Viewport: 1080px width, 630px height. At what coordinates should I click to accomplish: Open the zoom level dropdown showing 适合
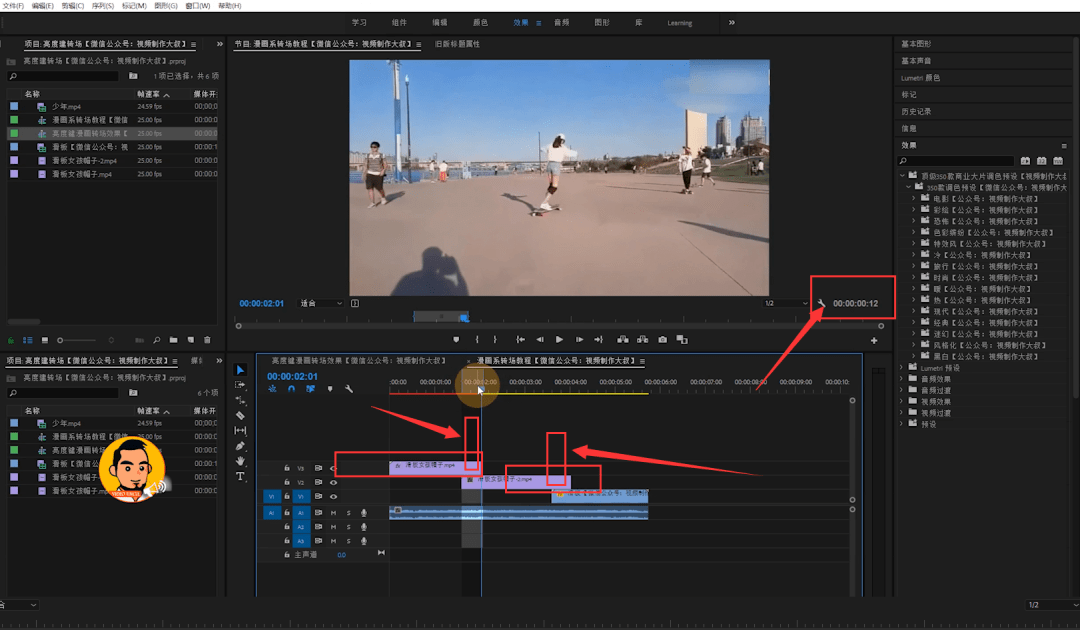tap(321, 303)
